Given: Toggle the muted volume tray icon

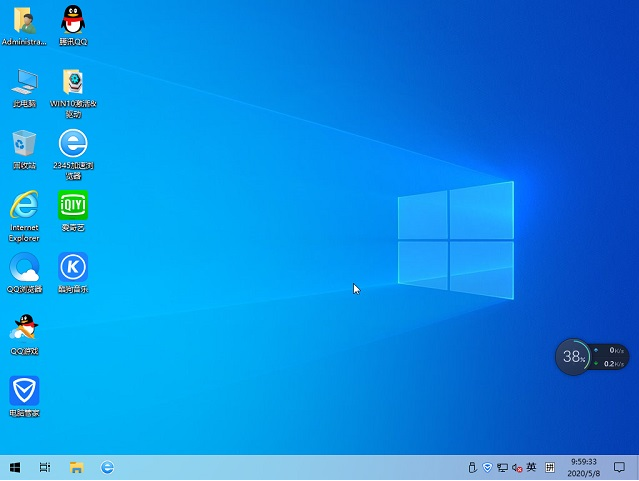Looking at the screenshot, I should coord(517,467).
